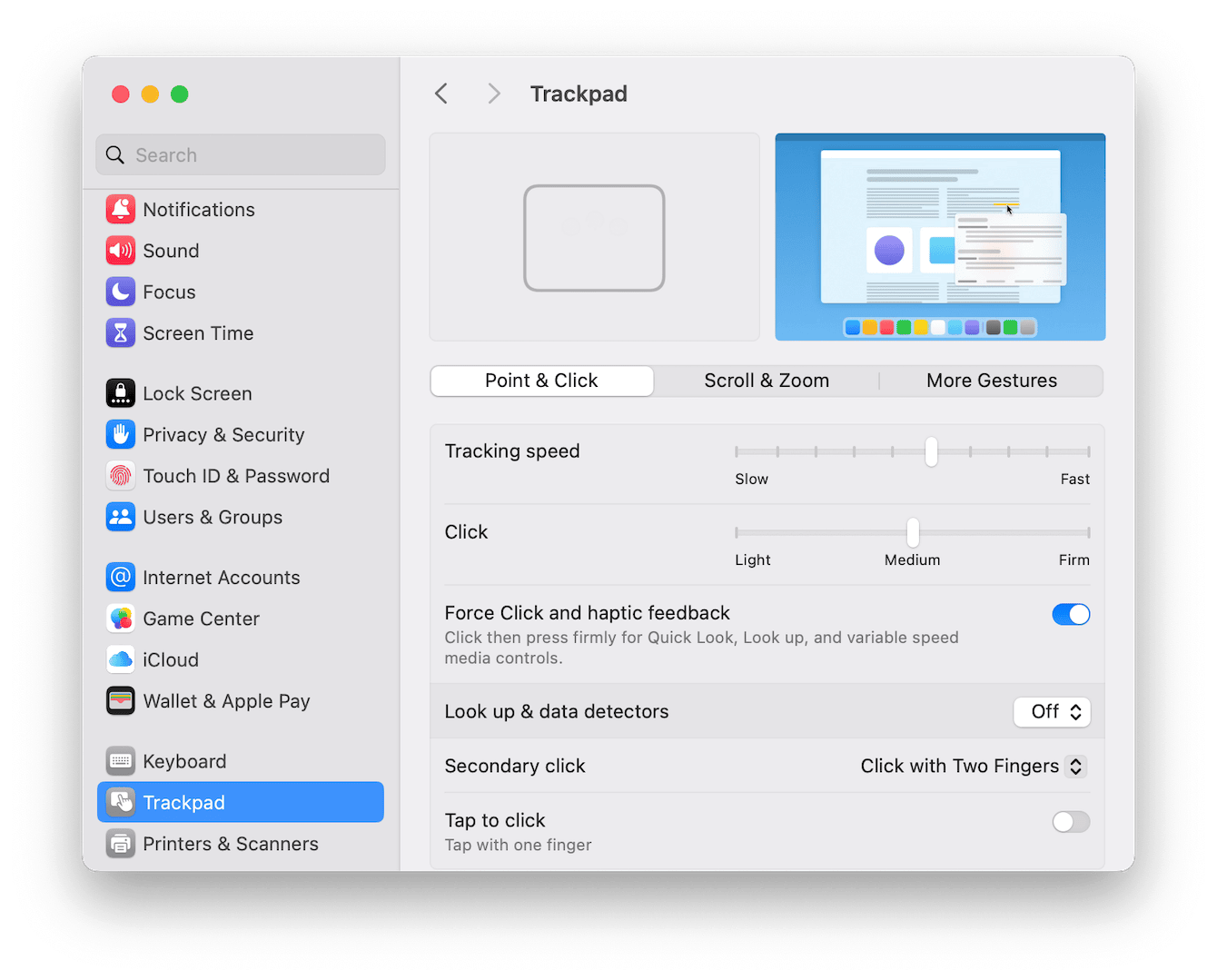
Task: Disable Force Click and haptic feedback
Action: pyautogui.click(x=1071, y=614)
